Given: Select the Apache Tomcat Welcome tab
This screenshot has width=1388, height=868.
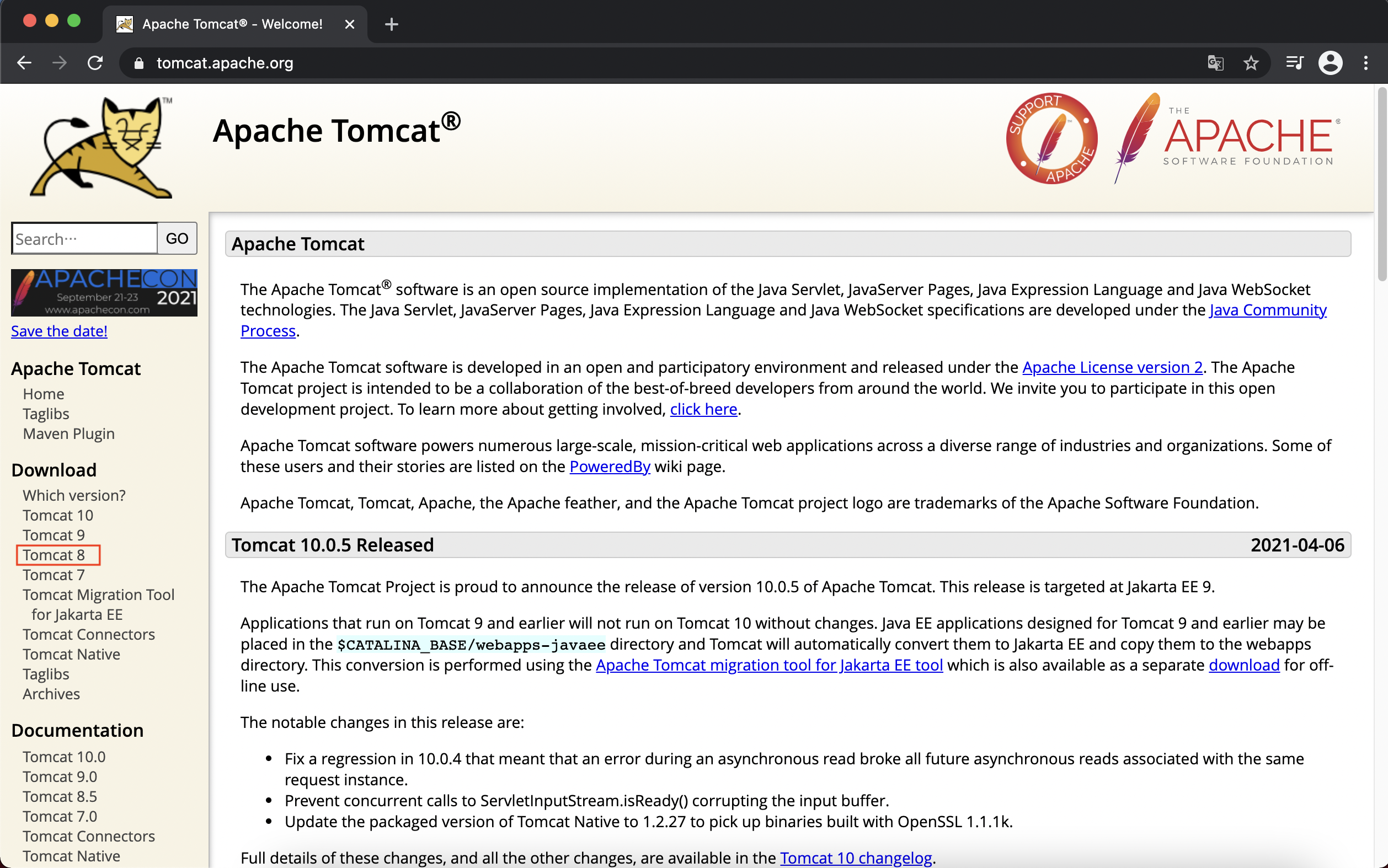Looking at the screenshot, I should [232, 24].
